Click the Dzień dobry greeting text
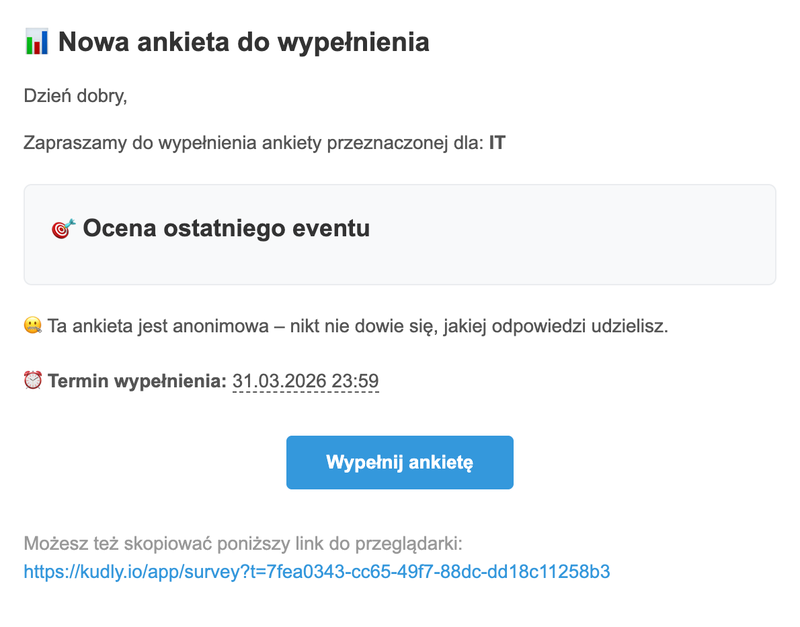The image size is (800, 627). (x=76, y=96)
